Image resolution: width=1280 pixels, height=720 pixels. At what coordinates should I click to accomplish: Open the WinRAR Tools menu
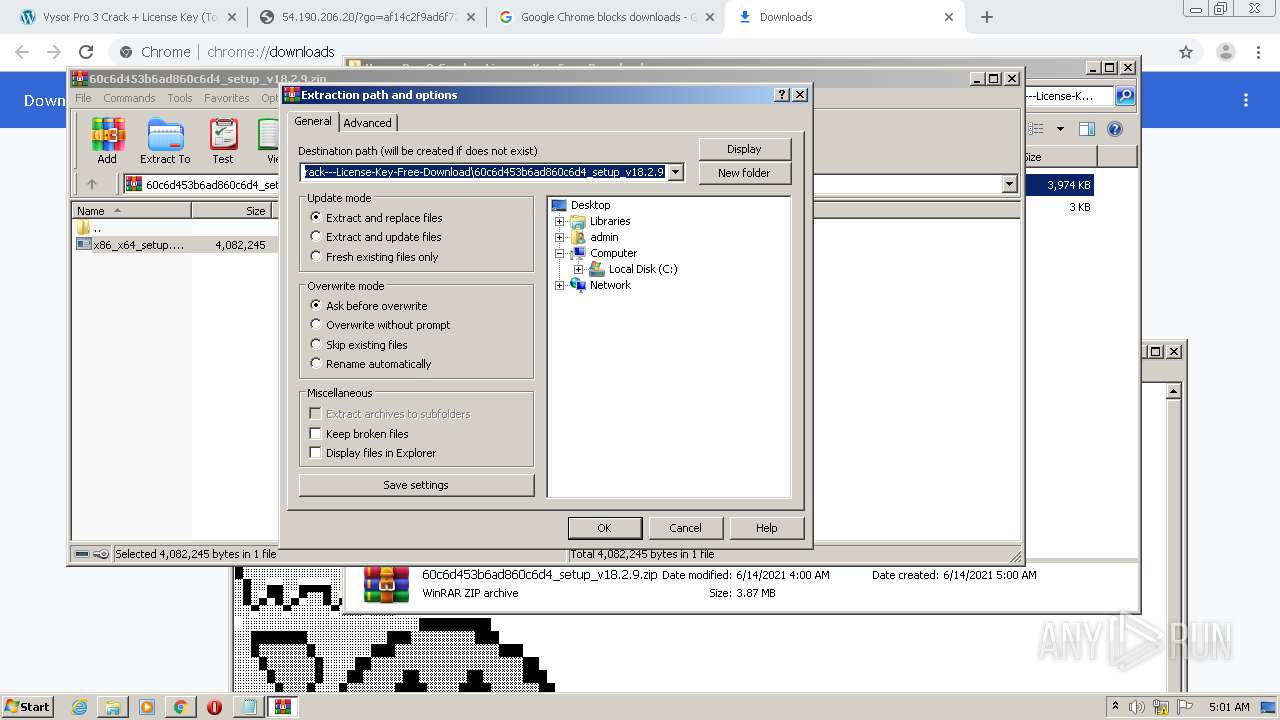coord(180,98)
